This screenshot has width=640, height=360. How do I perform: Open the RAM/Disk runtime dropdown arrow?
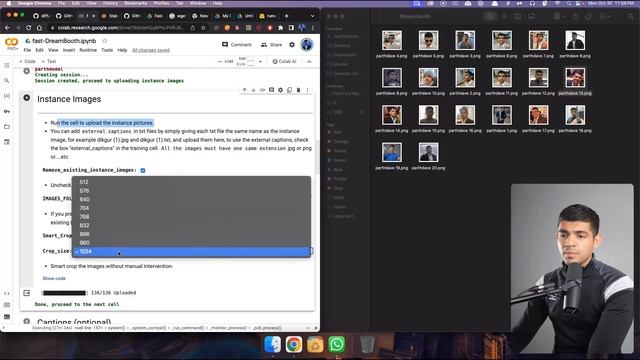[260, 62]
